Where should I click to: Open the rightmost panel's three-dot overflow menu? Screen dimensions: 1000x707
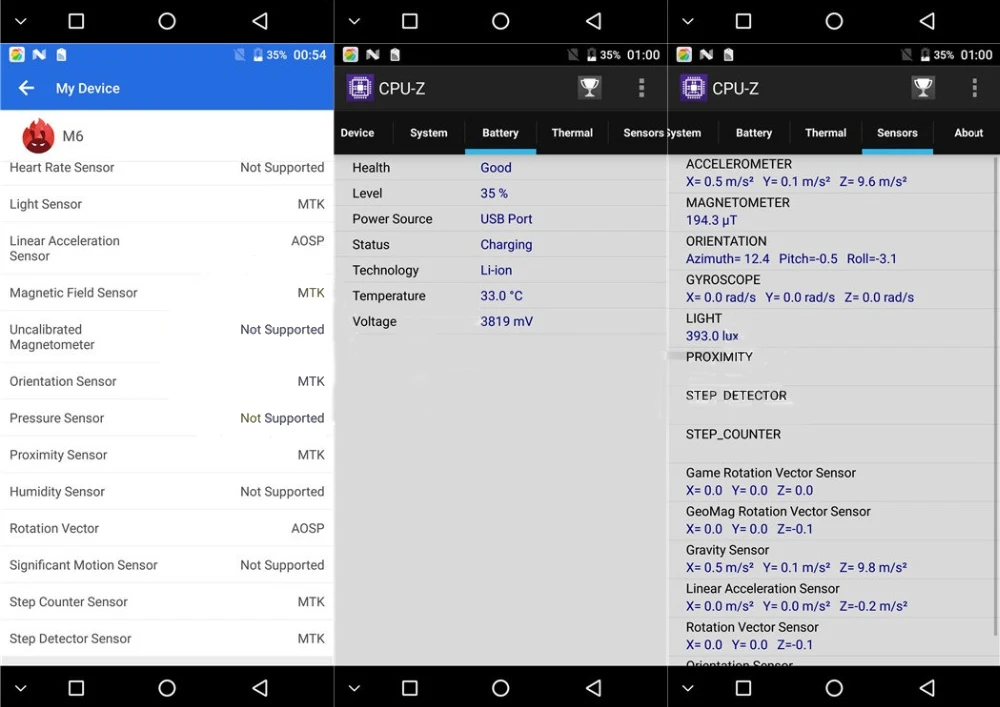pos(974,88)
